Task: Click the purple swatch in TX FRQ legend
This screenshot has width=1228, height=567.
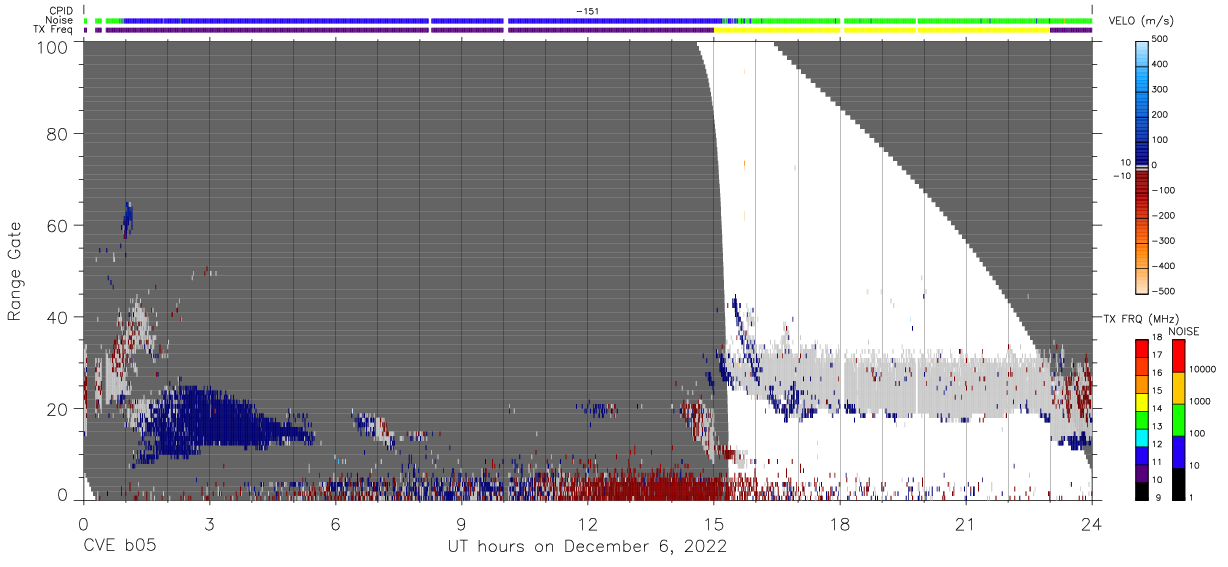Action: (x=1141, y=472)
